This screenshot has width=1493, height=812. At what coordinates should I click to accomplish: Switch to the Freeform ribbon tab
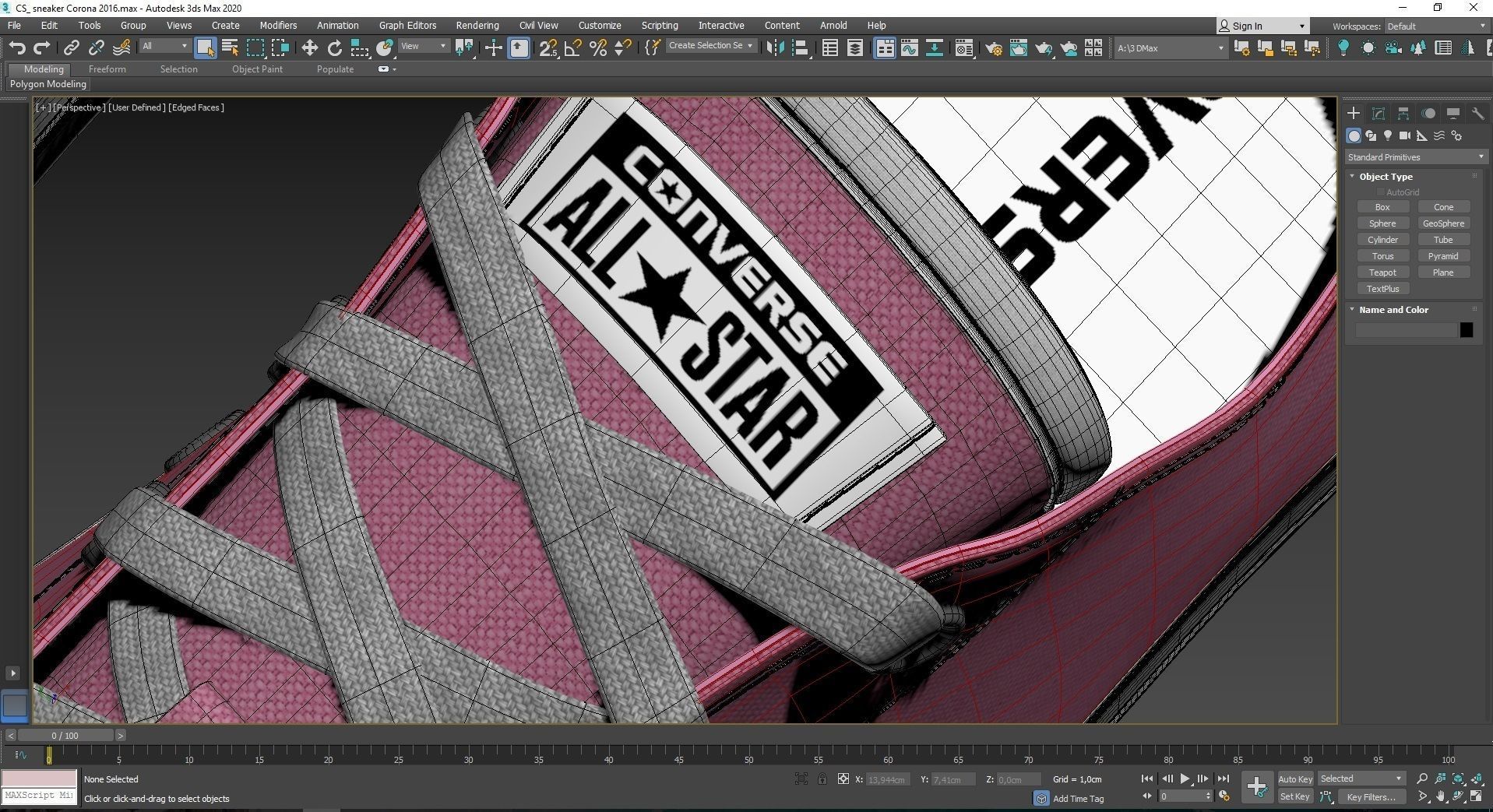107,69
